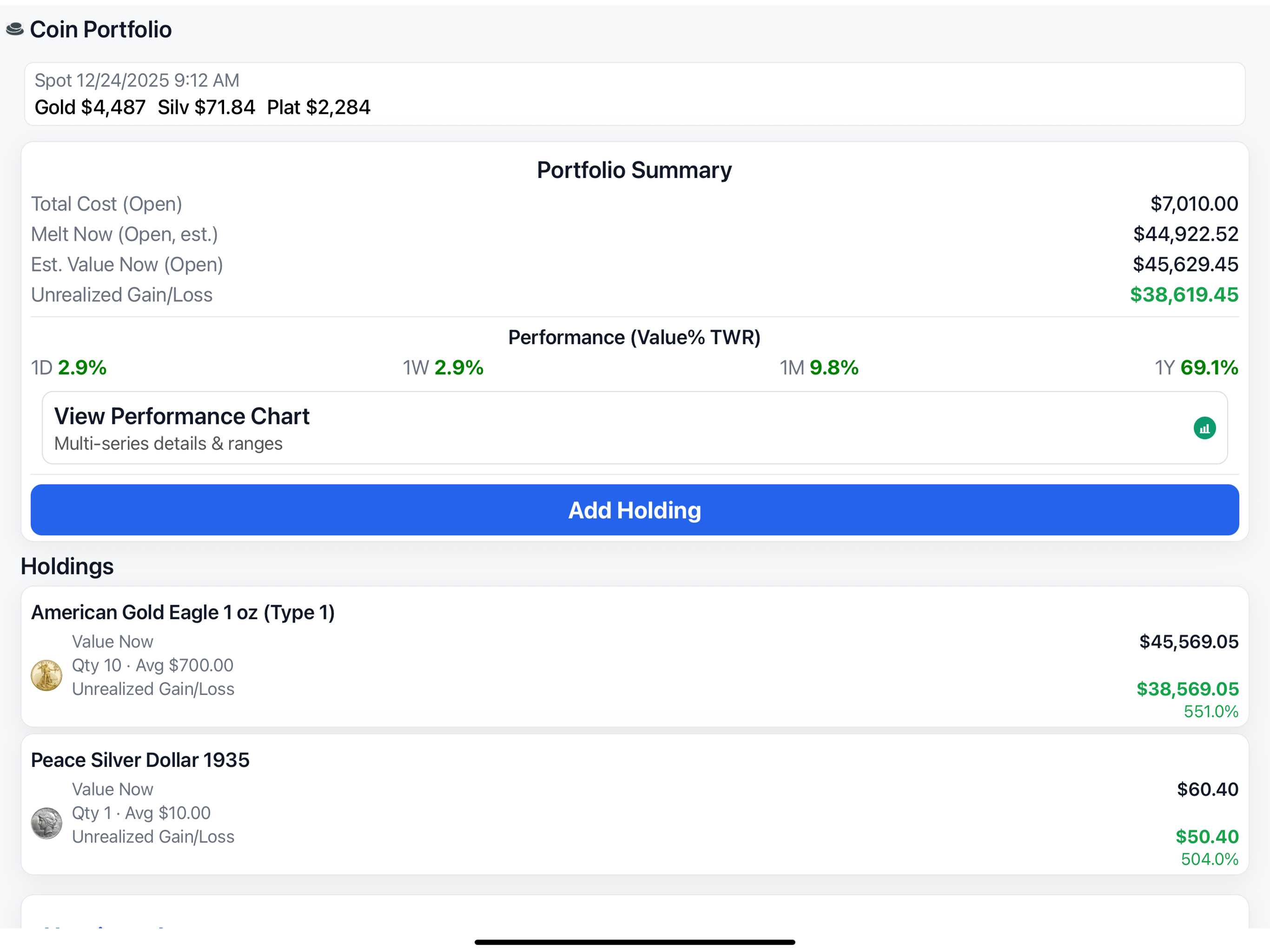Click the $45,629.45 estimated value
This screenshot has width=1270, height=952.
point(1185,264)
